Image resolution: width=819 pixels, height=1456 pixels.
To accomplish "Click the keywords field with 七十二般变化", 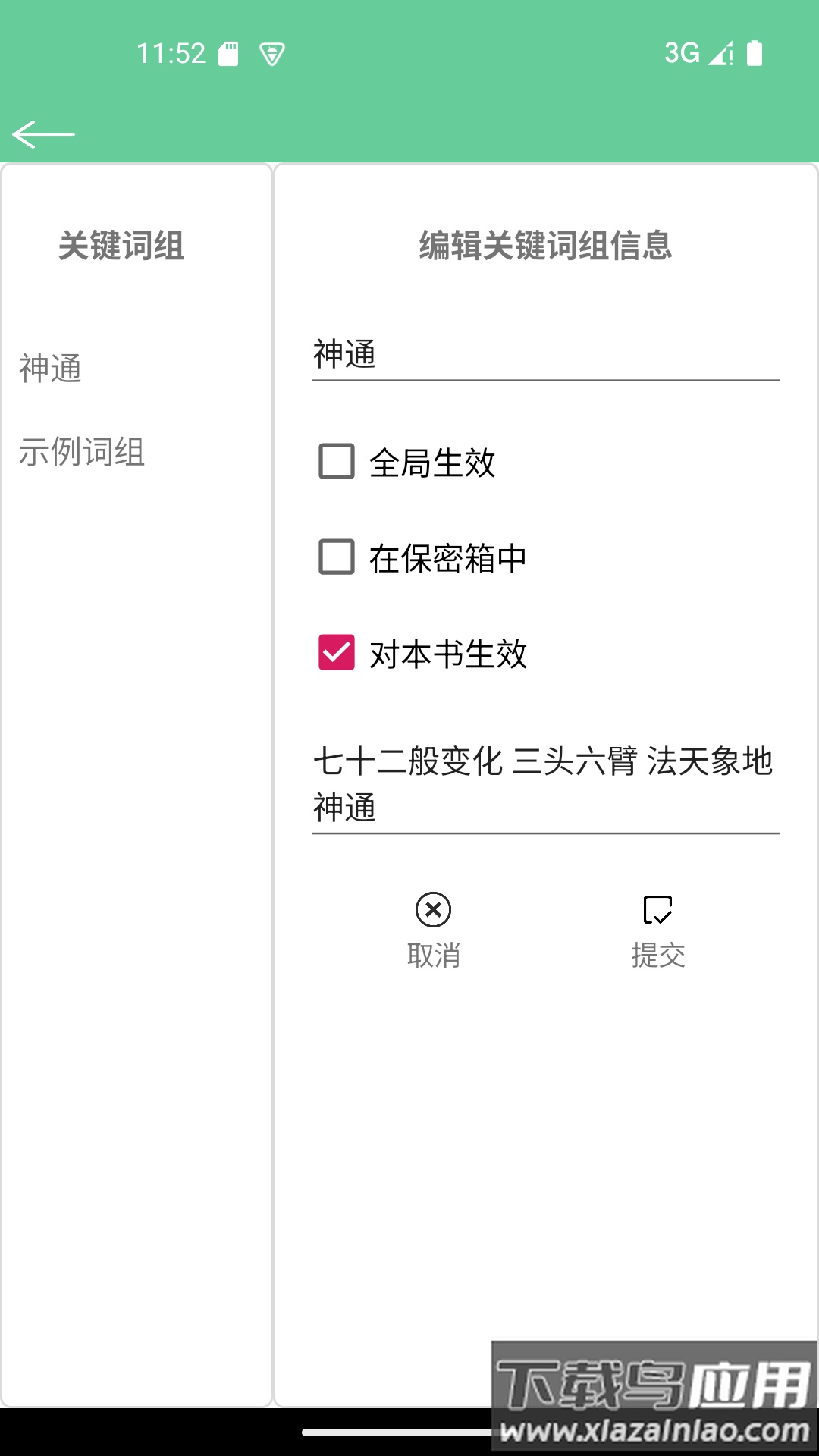I will (x=545, y=784).
